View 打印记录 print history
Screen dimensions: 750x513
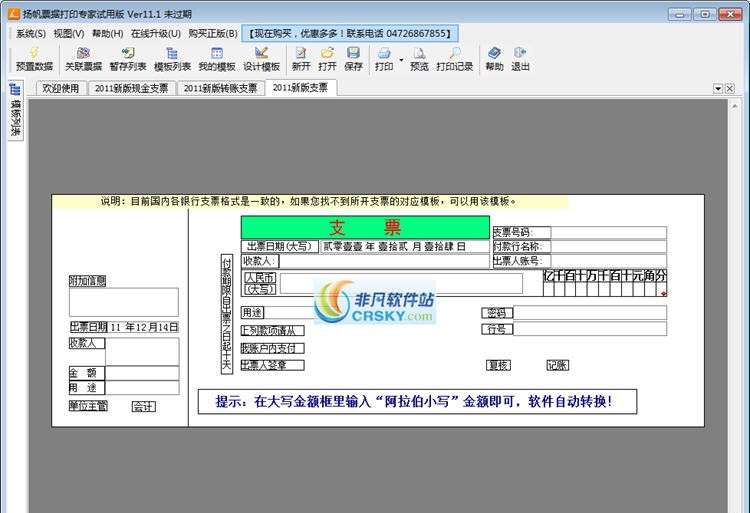pyautogui.click(x=454, y=59)
